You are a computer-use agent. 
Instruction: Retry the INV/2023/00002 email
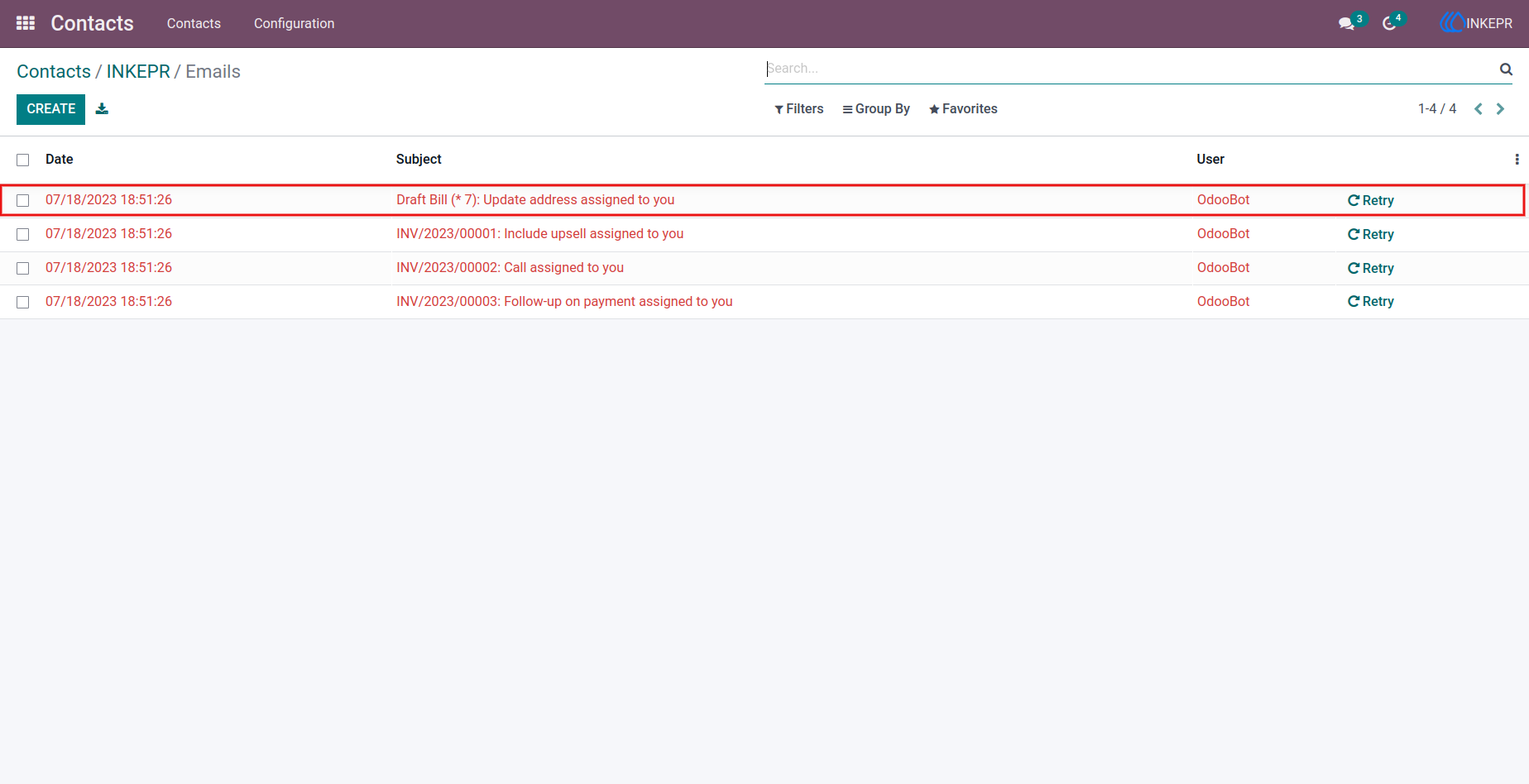(x=1370, y=268)
